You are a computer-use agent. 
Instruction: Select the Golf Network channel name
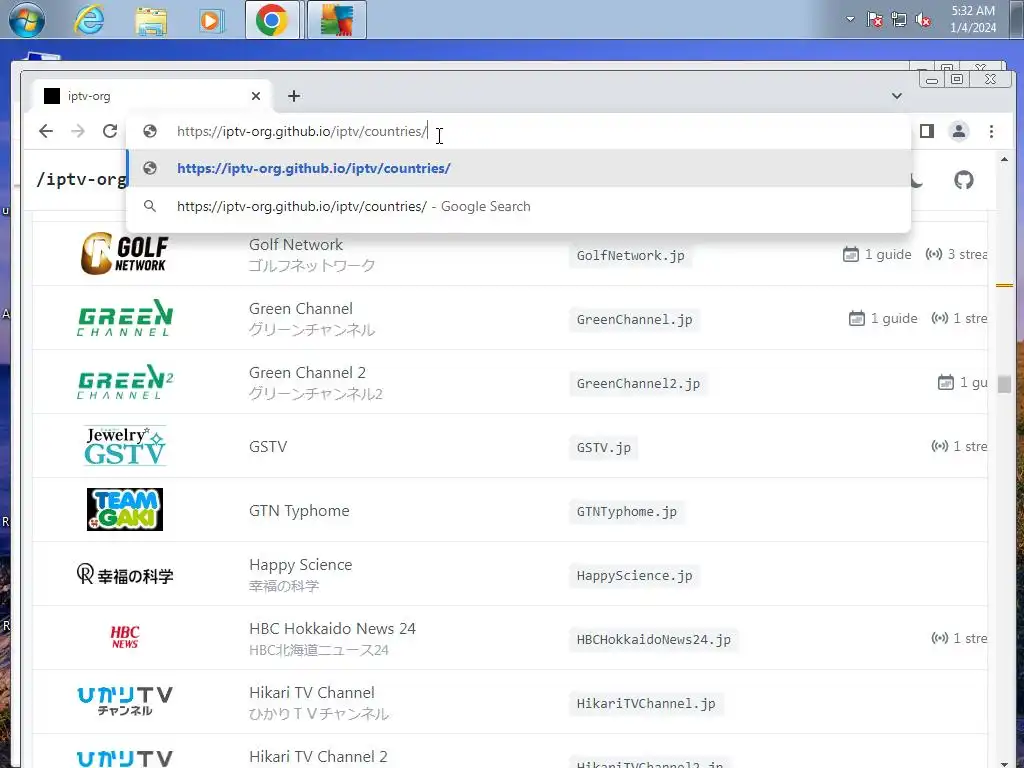296,245
